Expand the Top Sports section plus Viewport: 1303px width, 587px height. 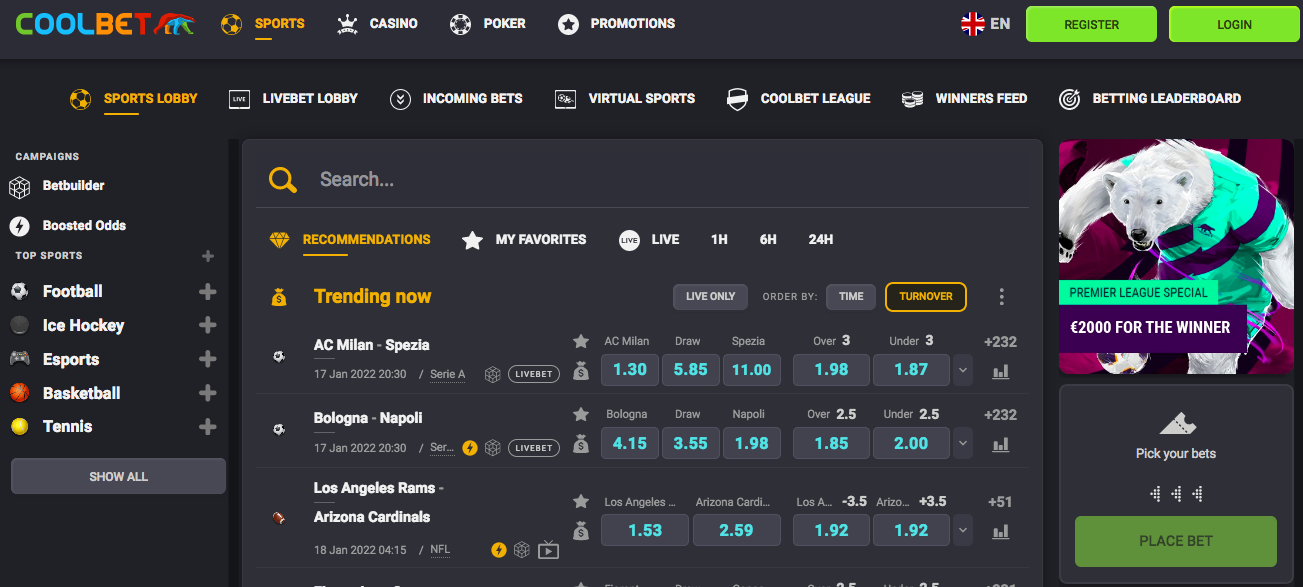tap(208, 256)
